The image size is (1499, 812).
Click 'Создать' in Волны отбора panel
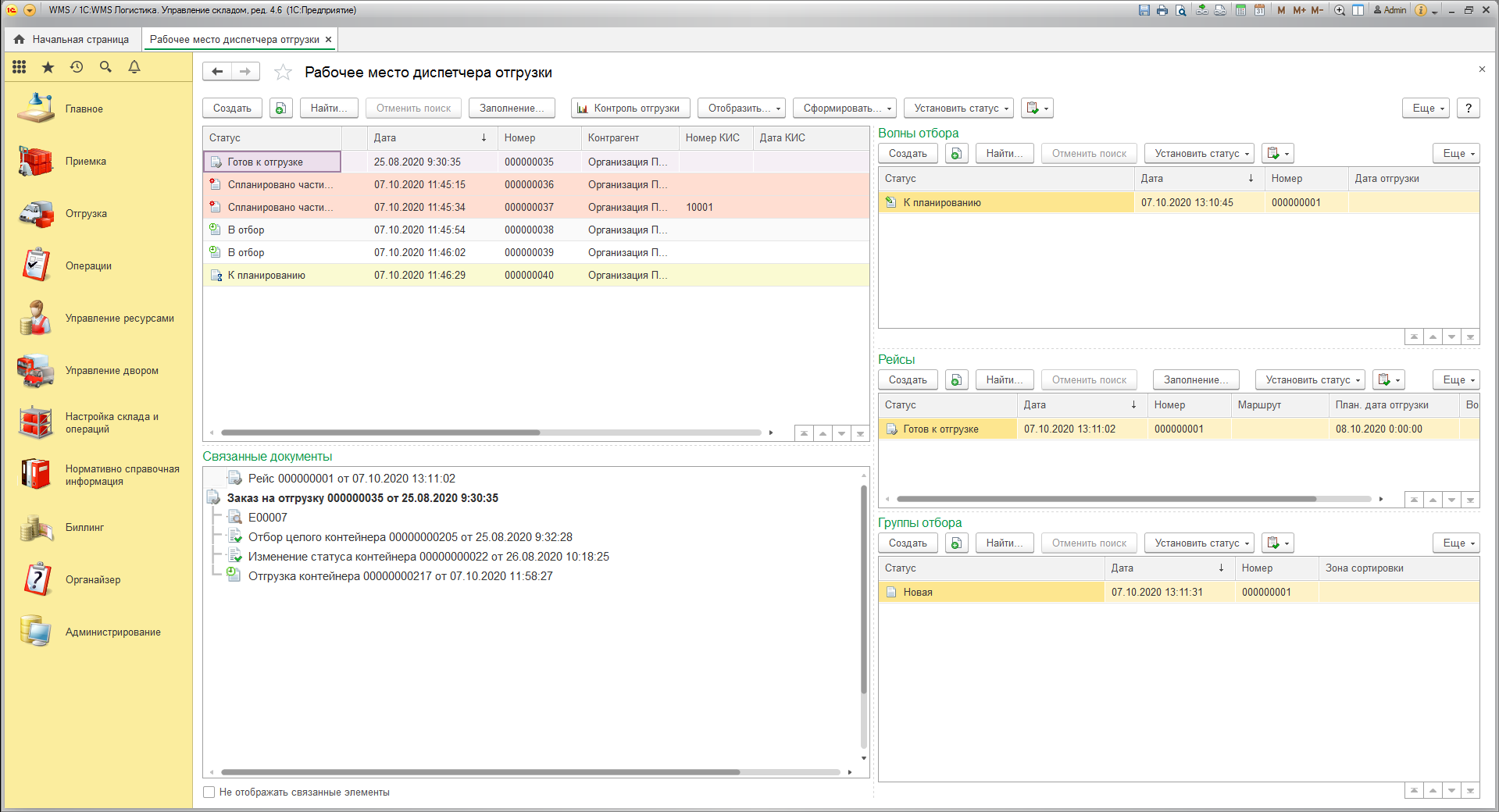tap(908, 154)
